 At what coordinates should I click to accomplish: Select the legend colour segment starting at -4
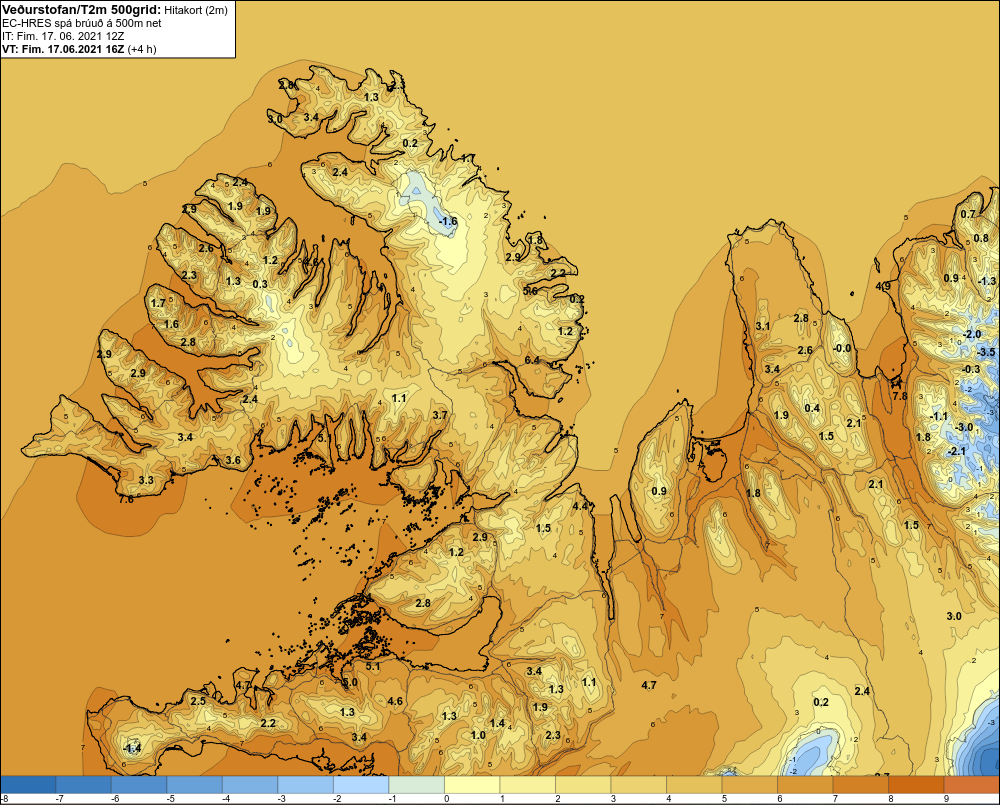pos(250,784)
